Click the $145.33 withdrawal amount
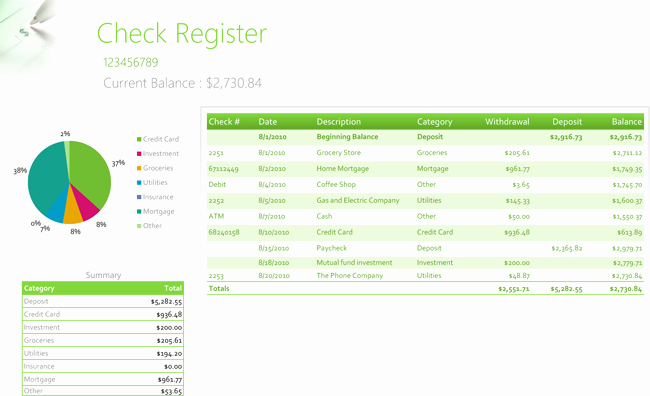This screenshot has width=650, height=396. [x=517, y=201]
